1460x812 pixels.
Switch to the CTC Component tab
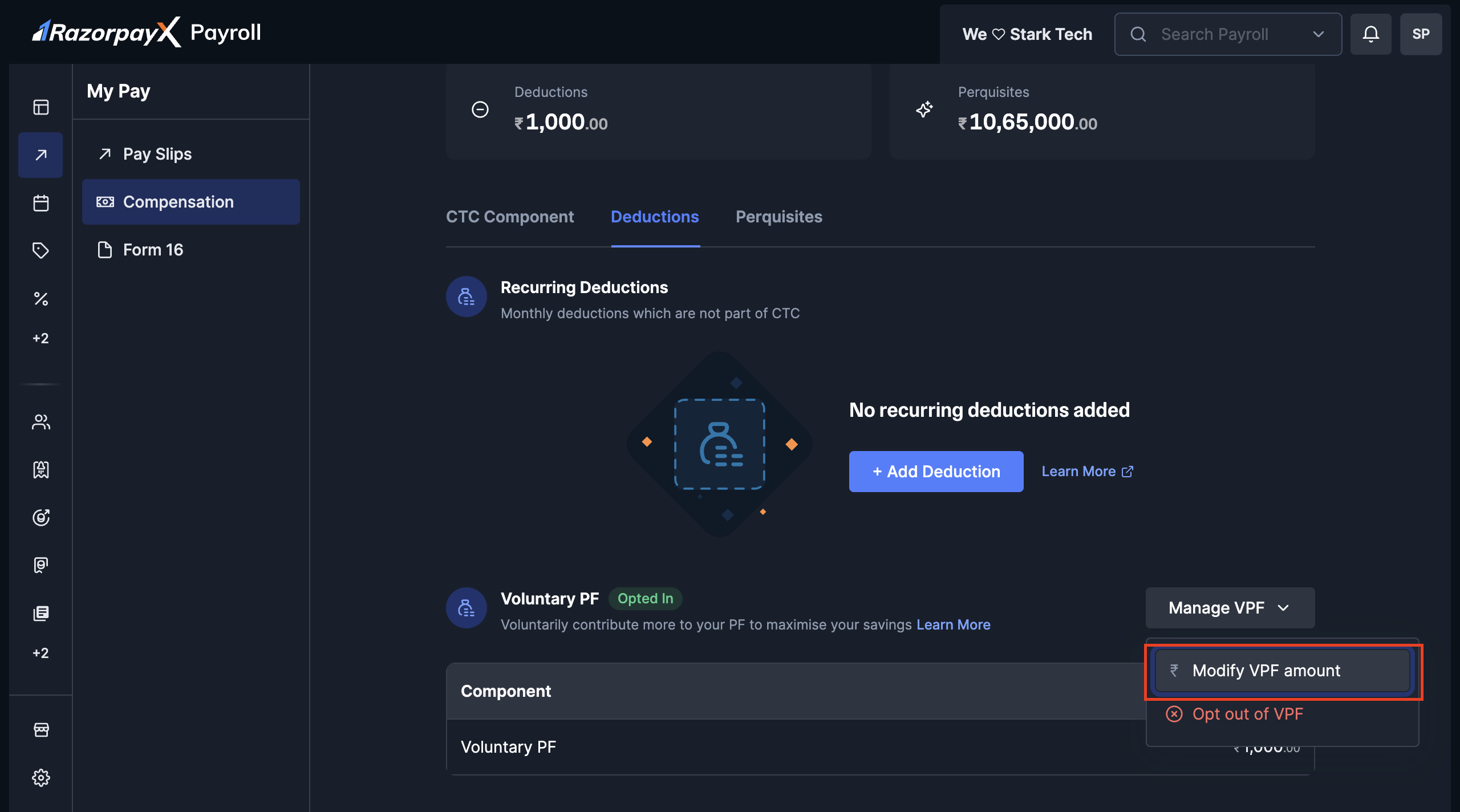tap(510, 217)
